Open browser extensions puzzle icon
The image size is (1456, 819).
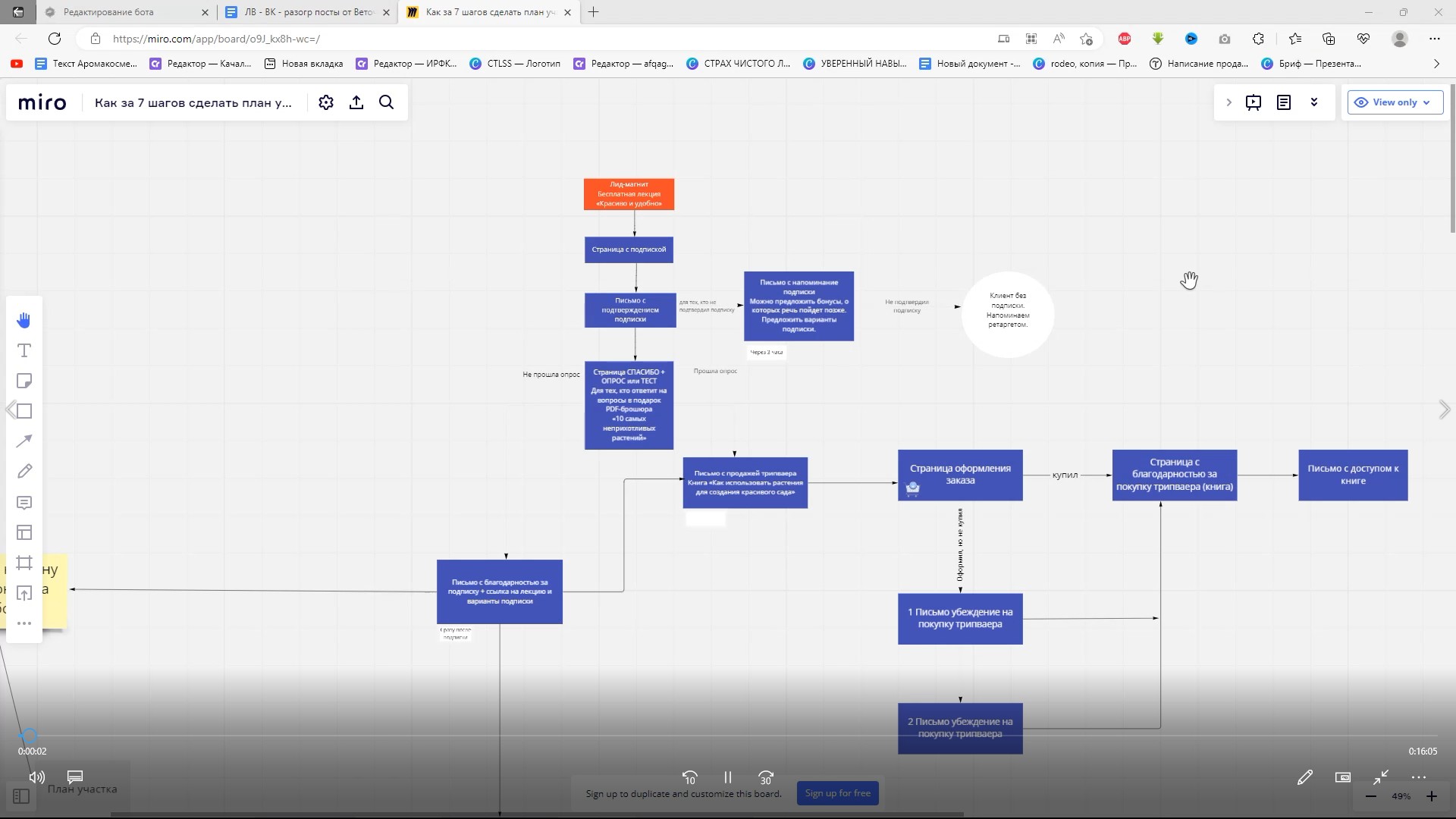pos(1258,39)
